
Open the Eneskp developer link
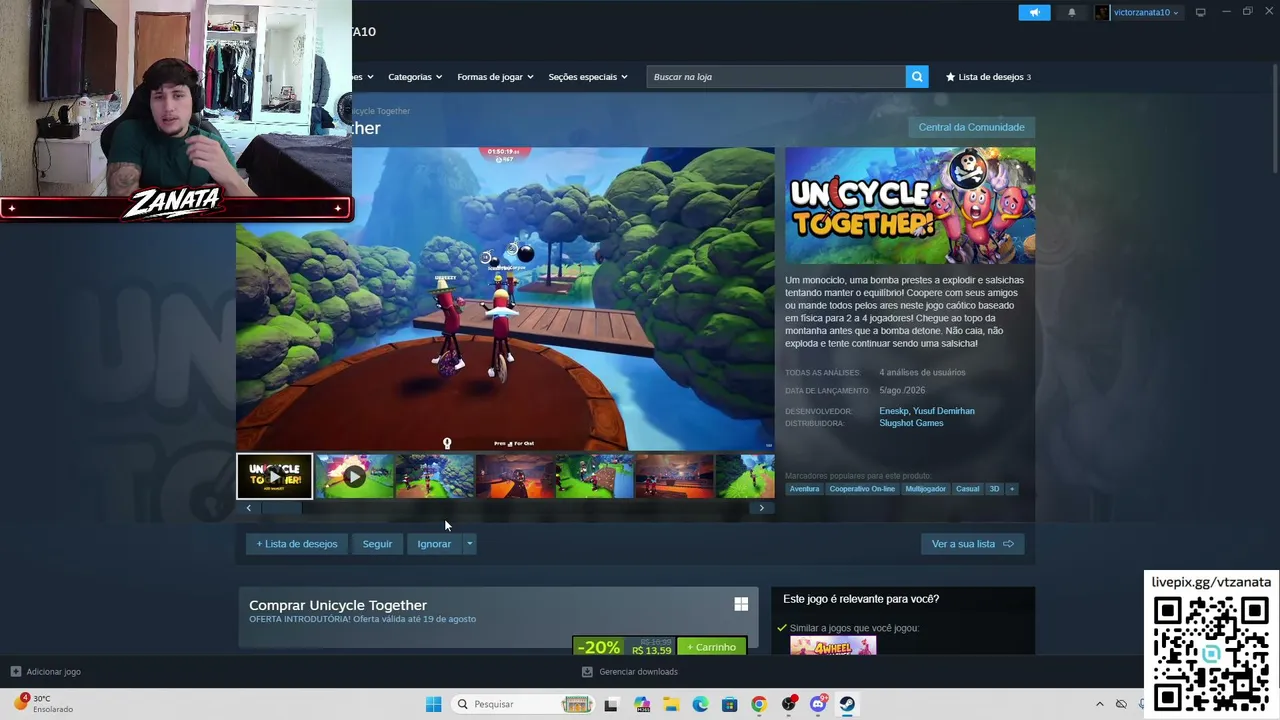[x=893, y=411]
